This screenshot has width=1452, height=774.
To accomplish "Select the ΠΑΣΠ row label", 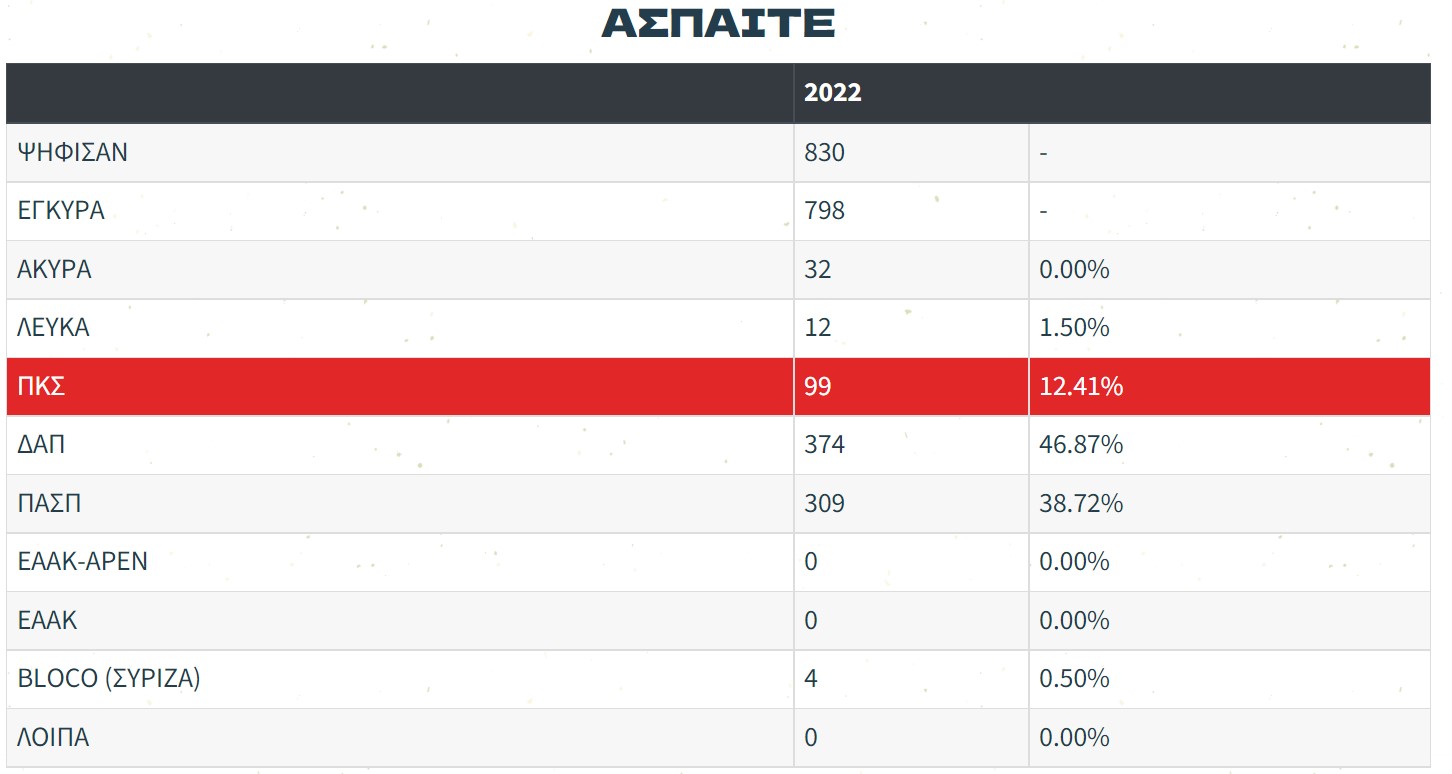I will 49,503.
